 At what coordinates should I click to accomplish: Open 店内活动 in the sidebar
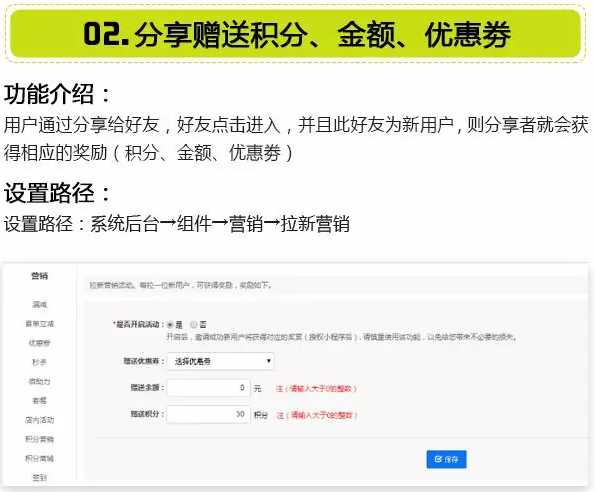tap(39, 420)
